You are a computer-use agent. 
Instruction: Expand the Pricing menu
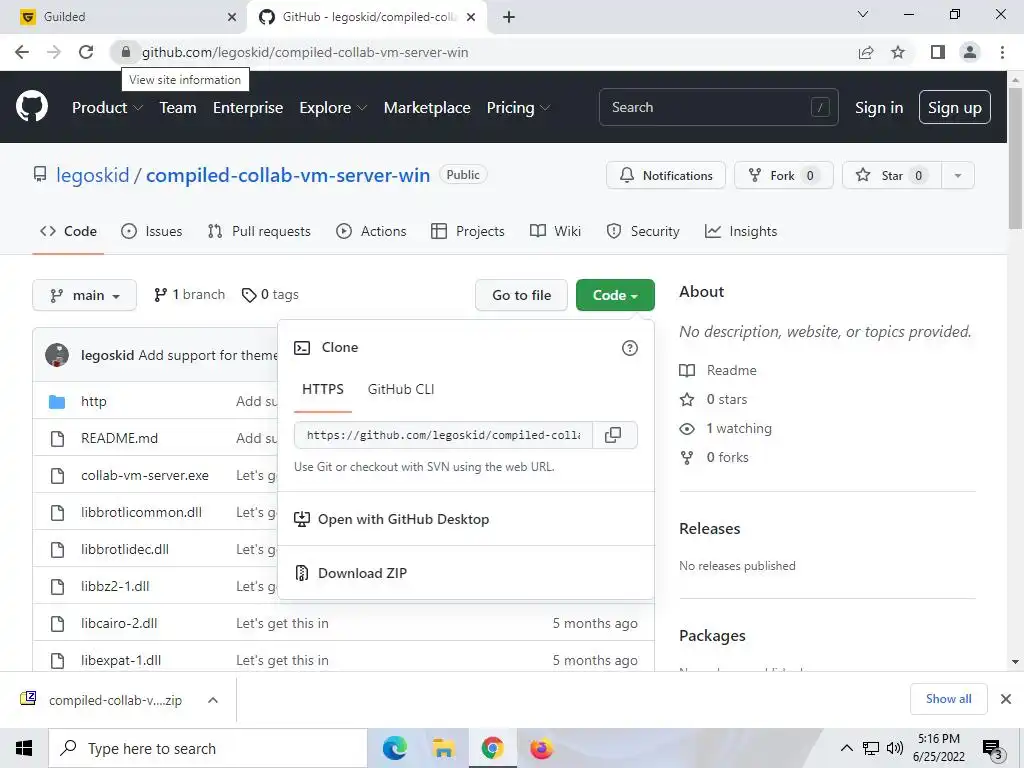pyautogui.click(x=519, y=108)
